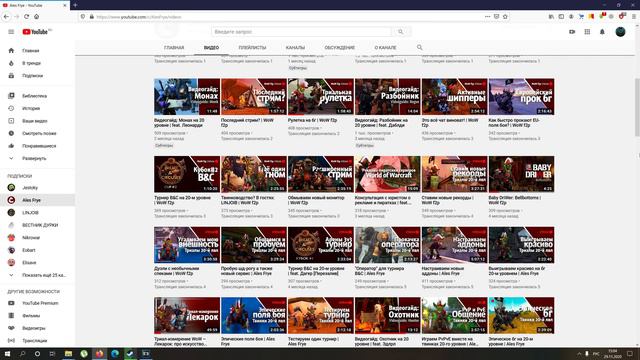The width and height of the screenshot is (640, 360).
Task: Open the Видеогайд: Охотник thumbnail
Action: 388,316
